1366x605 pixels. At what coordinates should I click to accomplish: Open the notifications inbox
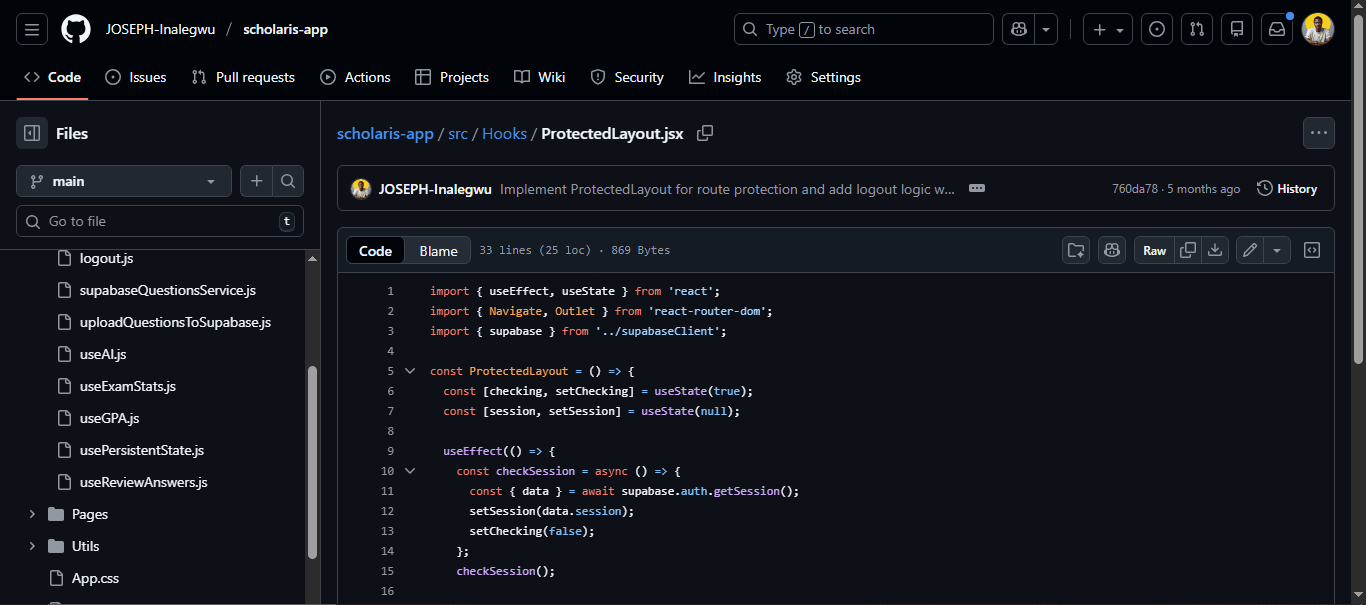point(1276,29)
